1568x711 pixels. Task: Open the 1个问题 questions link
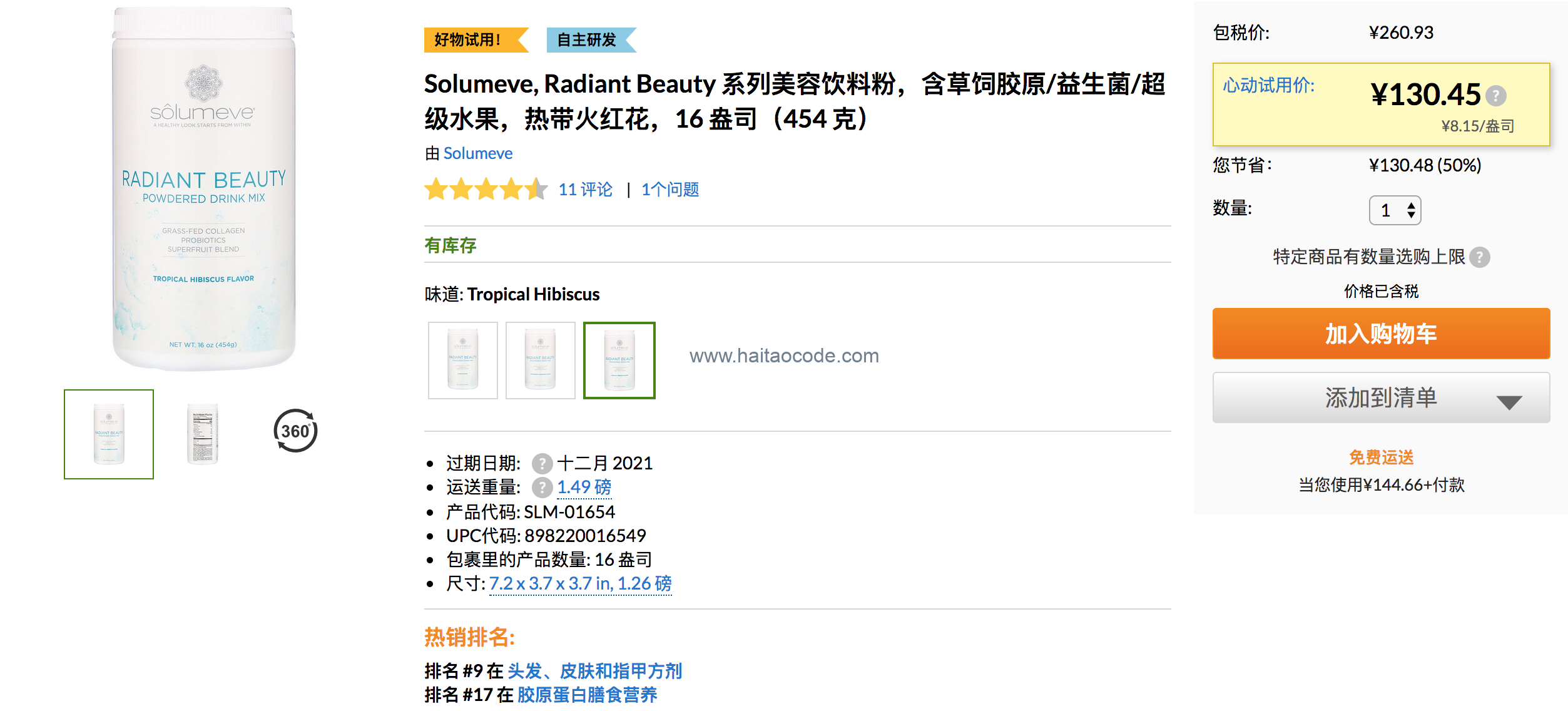tap(670, 190)
